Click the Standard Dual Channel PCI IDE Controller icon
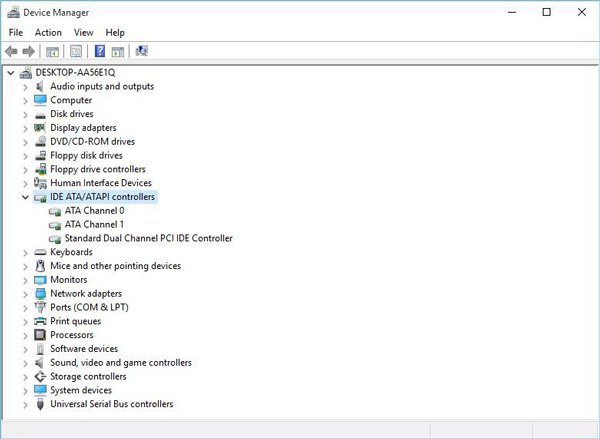Screen dimensions: 600x439 tap(55, 239)
